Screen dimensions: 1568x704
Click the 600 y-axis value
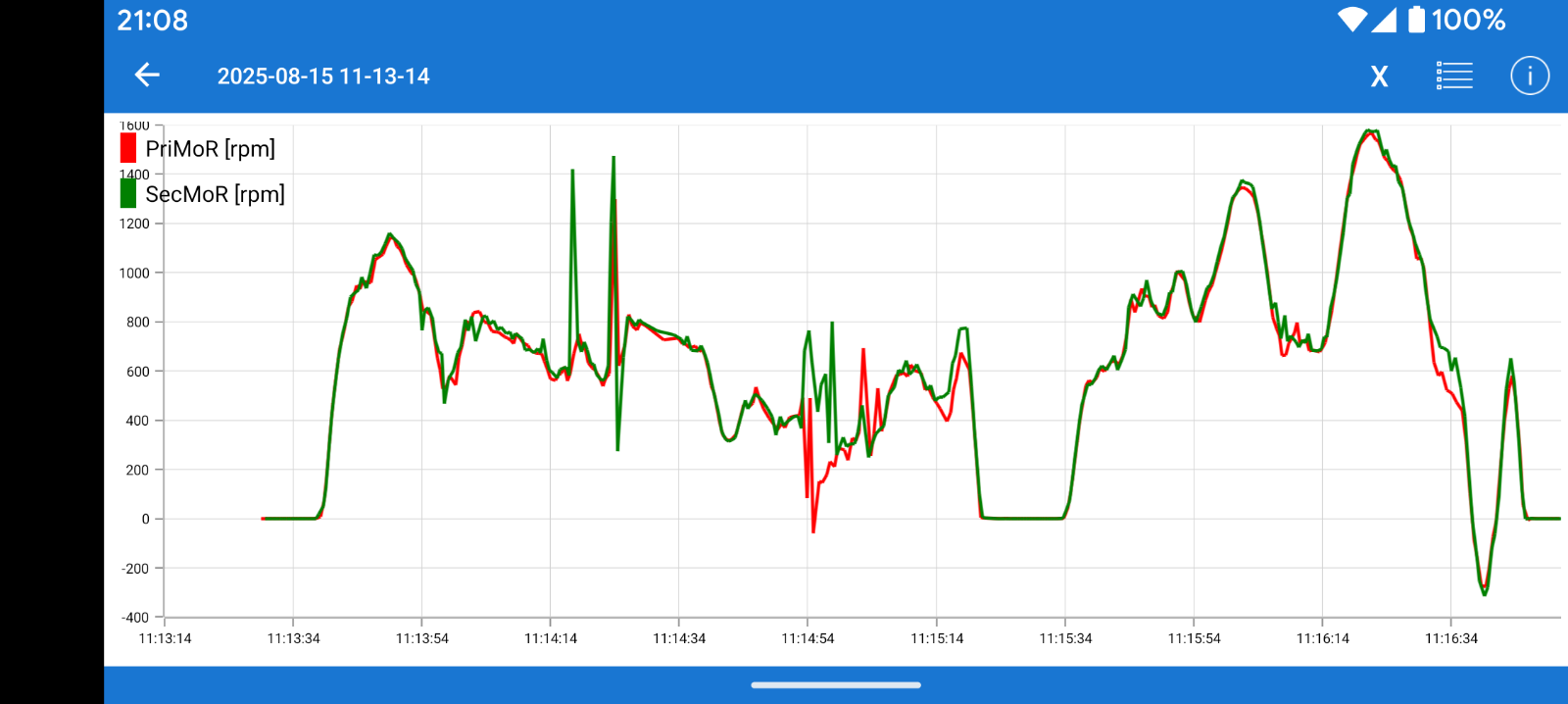coord(138,372)
